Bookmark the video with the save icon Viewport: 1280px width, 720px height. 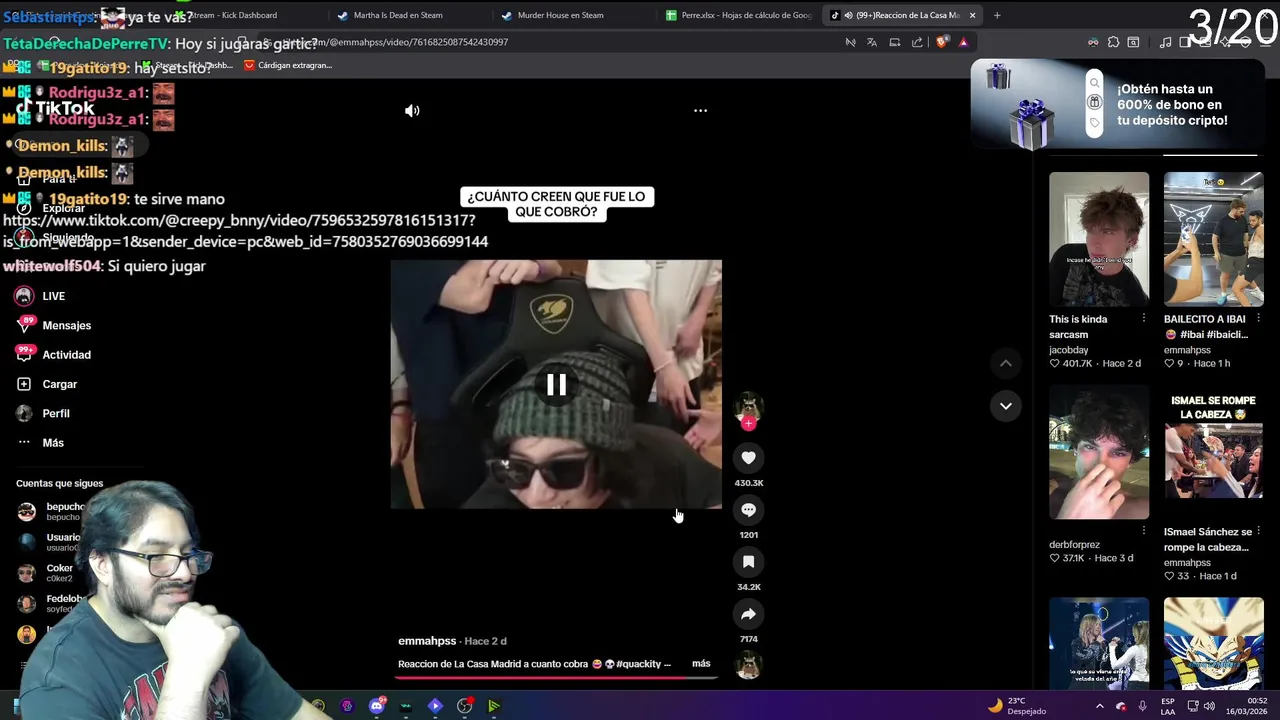[748, 562]
